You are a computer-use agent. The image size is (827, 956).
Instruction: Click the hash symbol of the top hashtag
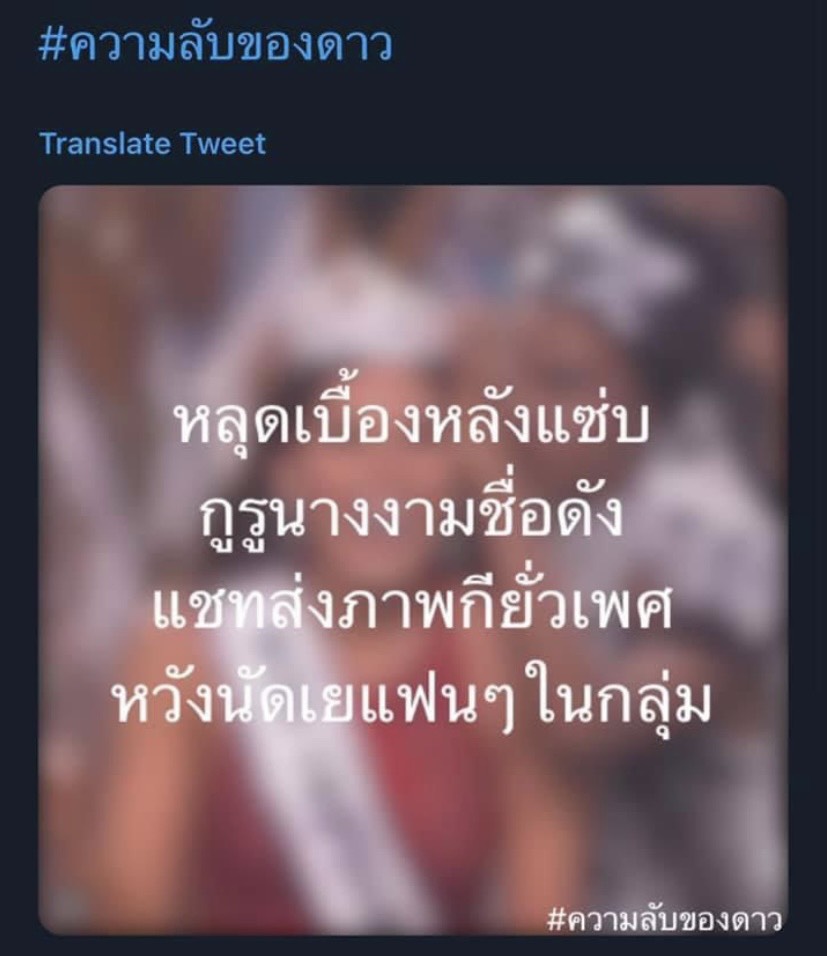click(x=52, y=45)
